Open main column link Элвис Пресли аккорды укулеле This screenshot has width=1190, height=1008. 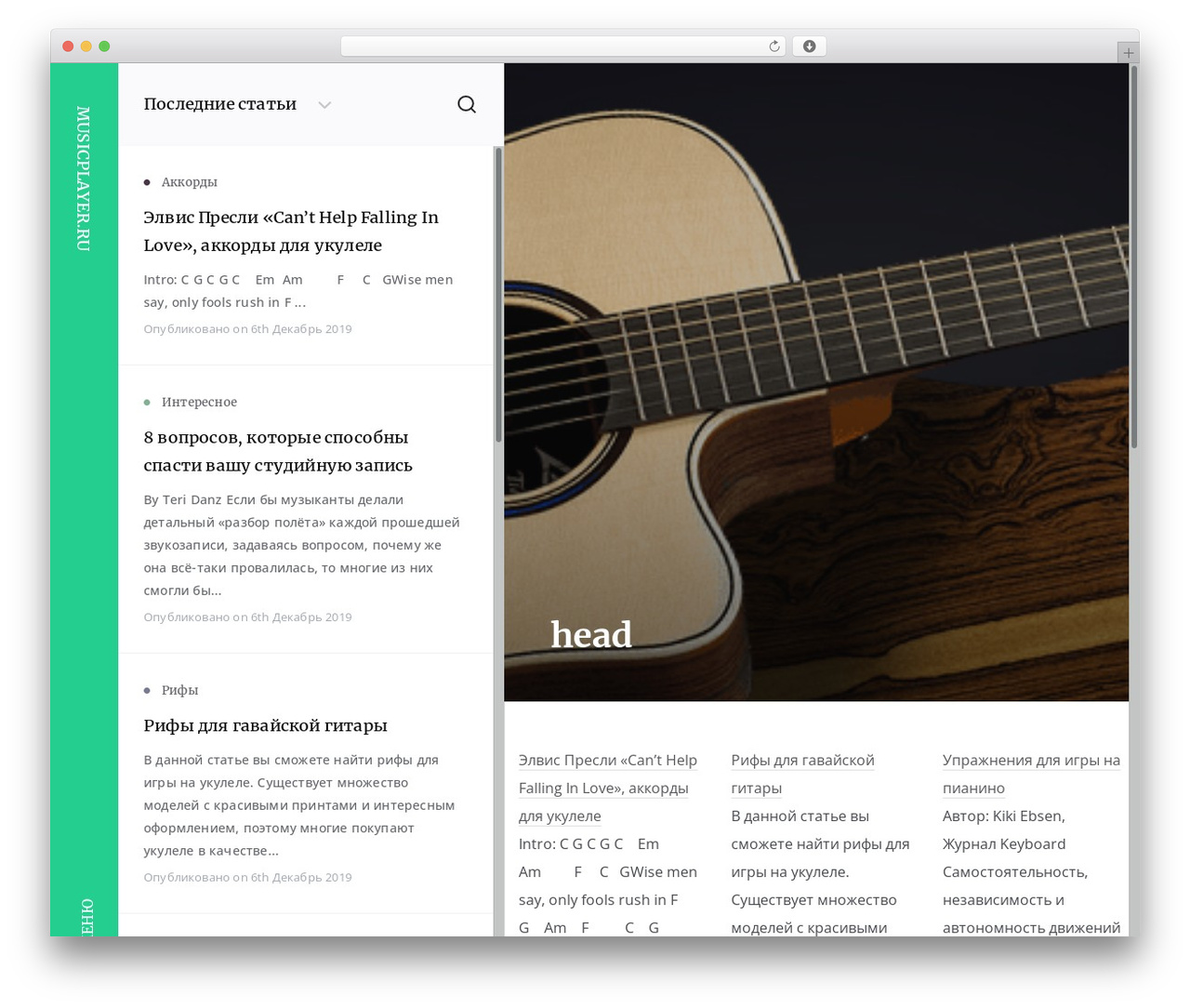point(608,789)
